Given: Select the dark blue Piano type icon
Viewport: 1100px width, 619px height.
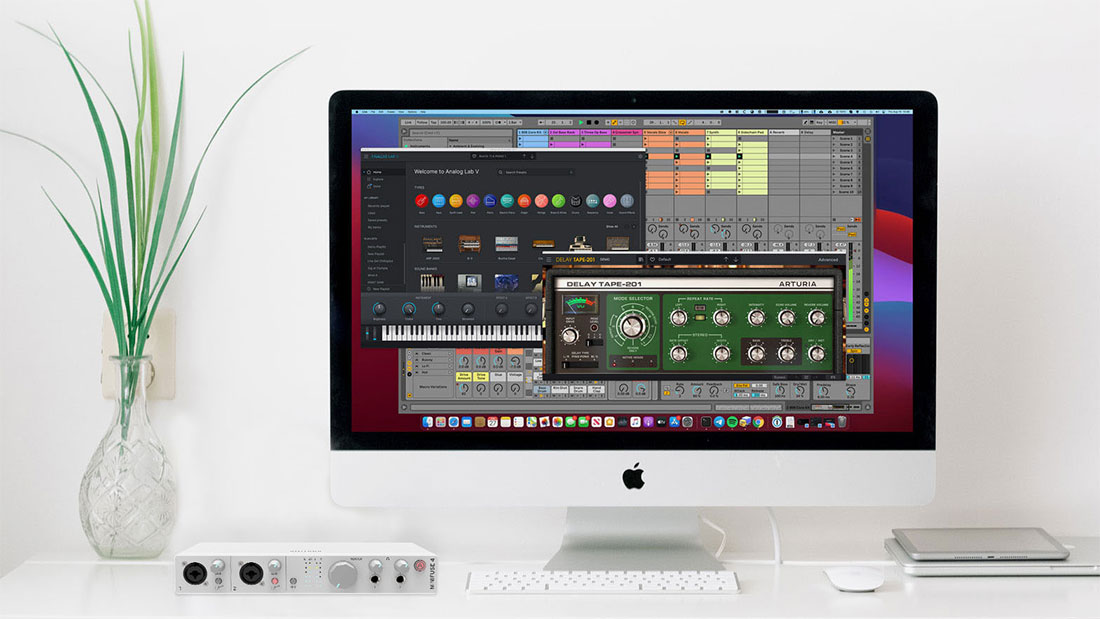Looking at the screenshot, I should pyautogui.click(x=490, y=201).
